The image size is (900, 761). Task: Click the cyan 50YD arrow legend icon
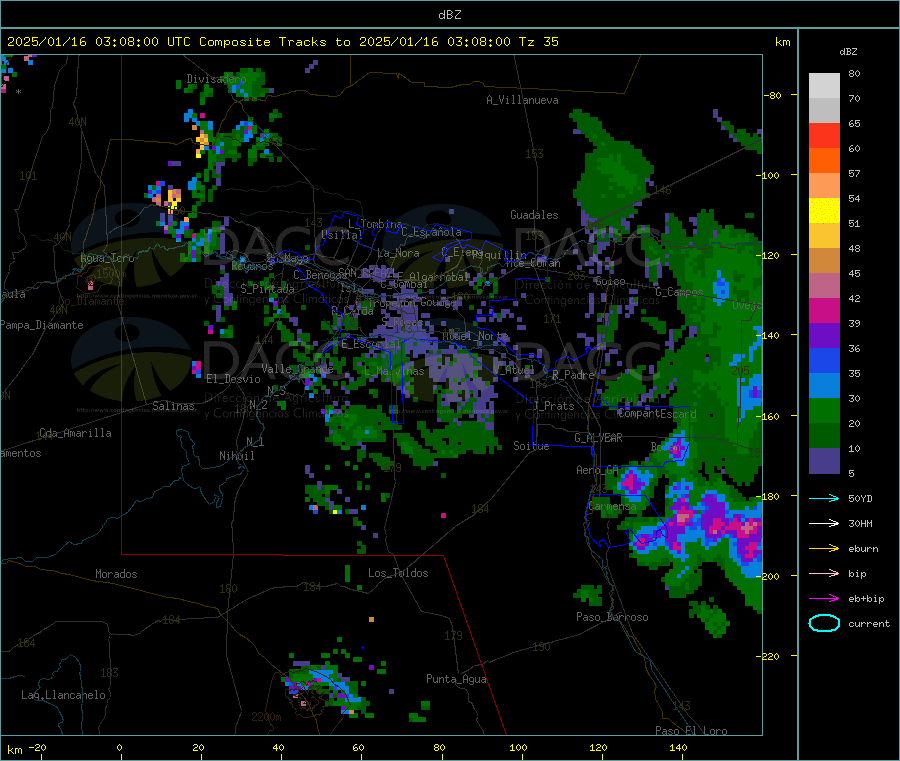pos(824,498)
